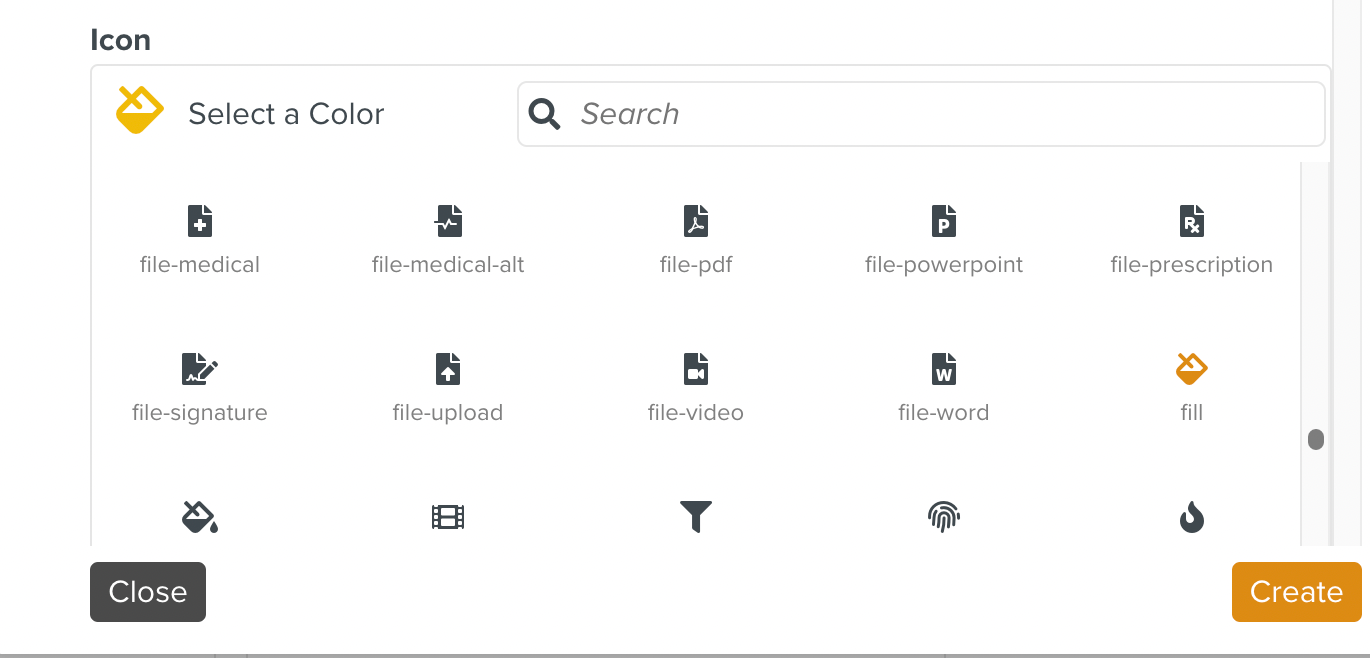The width and height of the screenshot is (1370, 658).
Task: Choose the file-video icon
Action: (x=696, y=368)
